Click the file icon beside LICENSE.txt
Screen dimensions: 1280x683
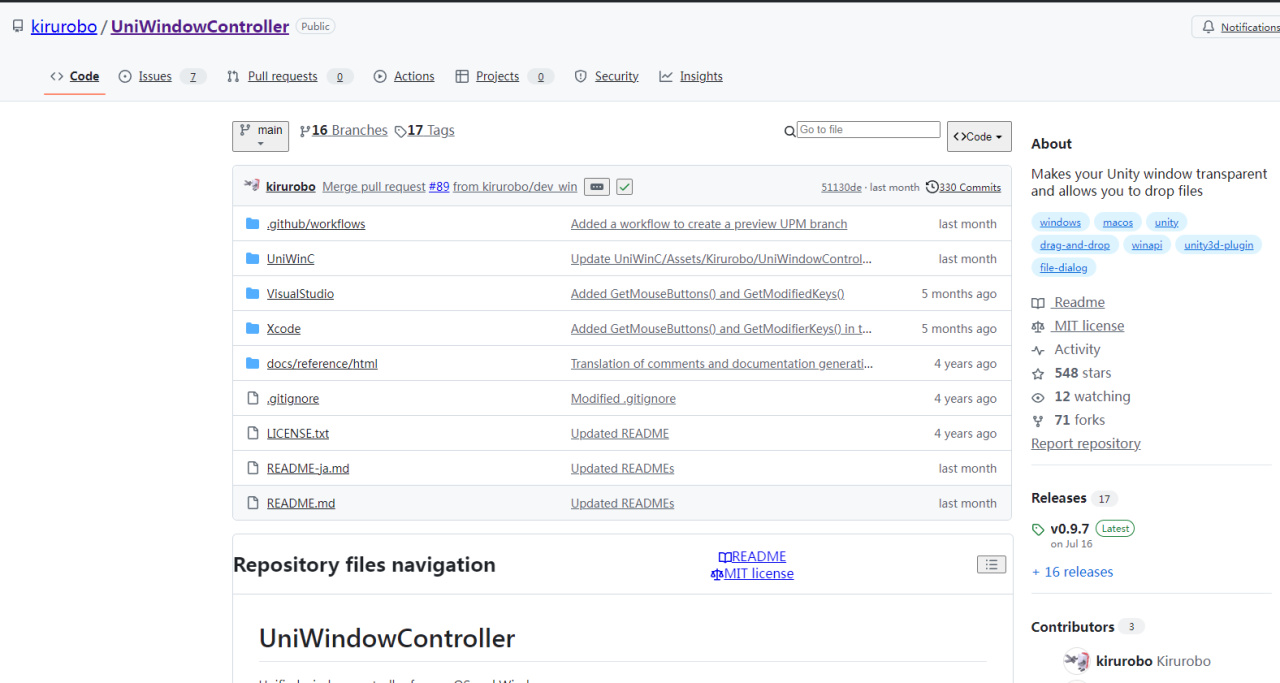(253, 434)
